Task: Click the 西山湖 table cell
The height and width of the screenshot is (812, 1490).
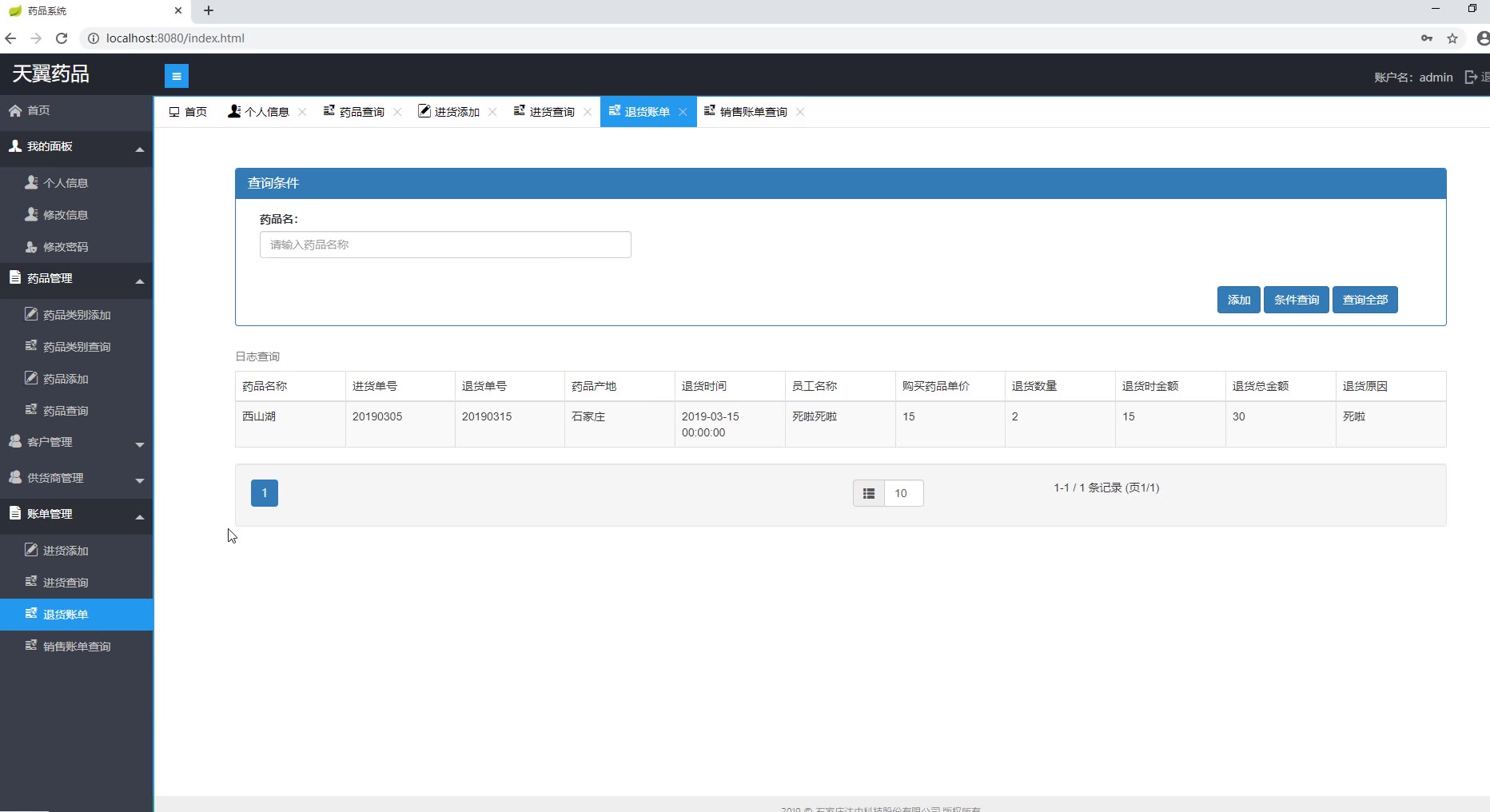Action: (x=290, y=424)
